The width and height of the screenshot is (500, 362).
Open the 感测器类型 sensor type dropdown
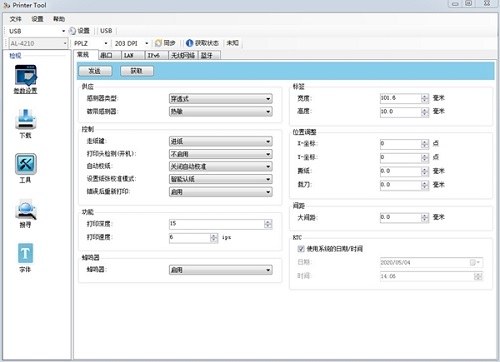pyautogui.click(x=221, y=99)
